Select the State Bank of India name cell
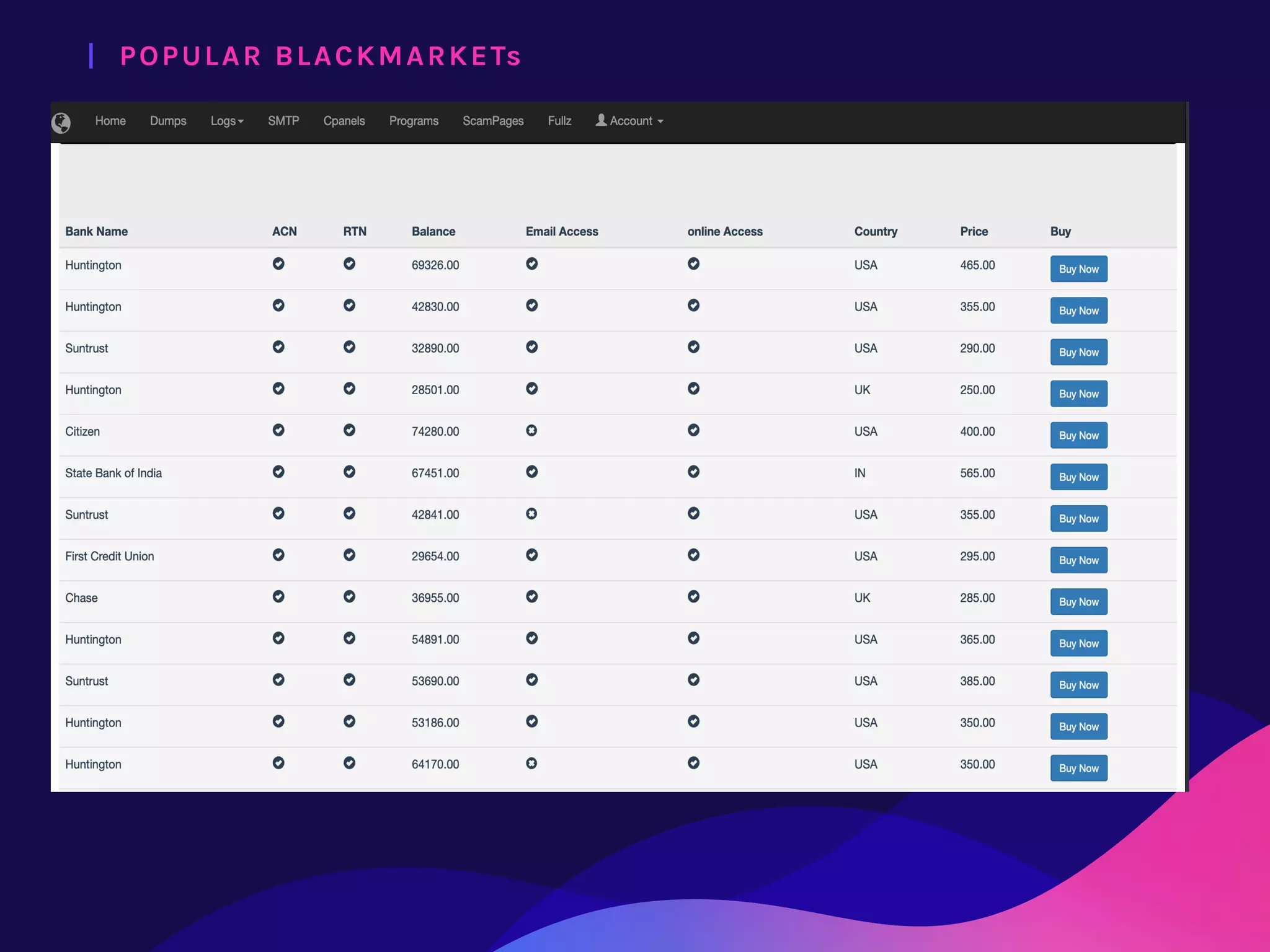This screenshot has width=1270, height=952. (x=113, y=473)
